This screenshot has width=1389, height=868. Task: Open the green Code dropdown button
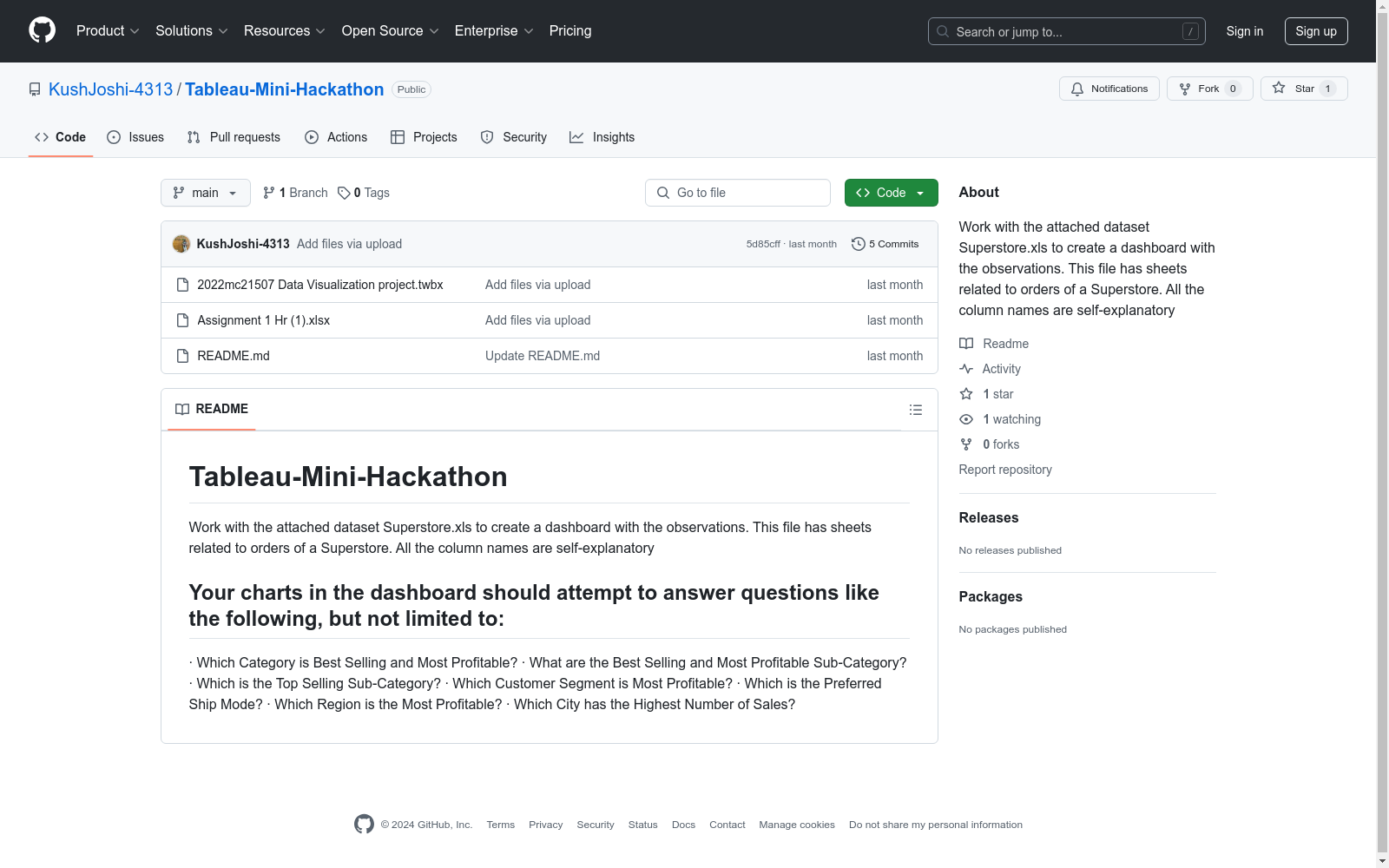click(x=892, y=193)
